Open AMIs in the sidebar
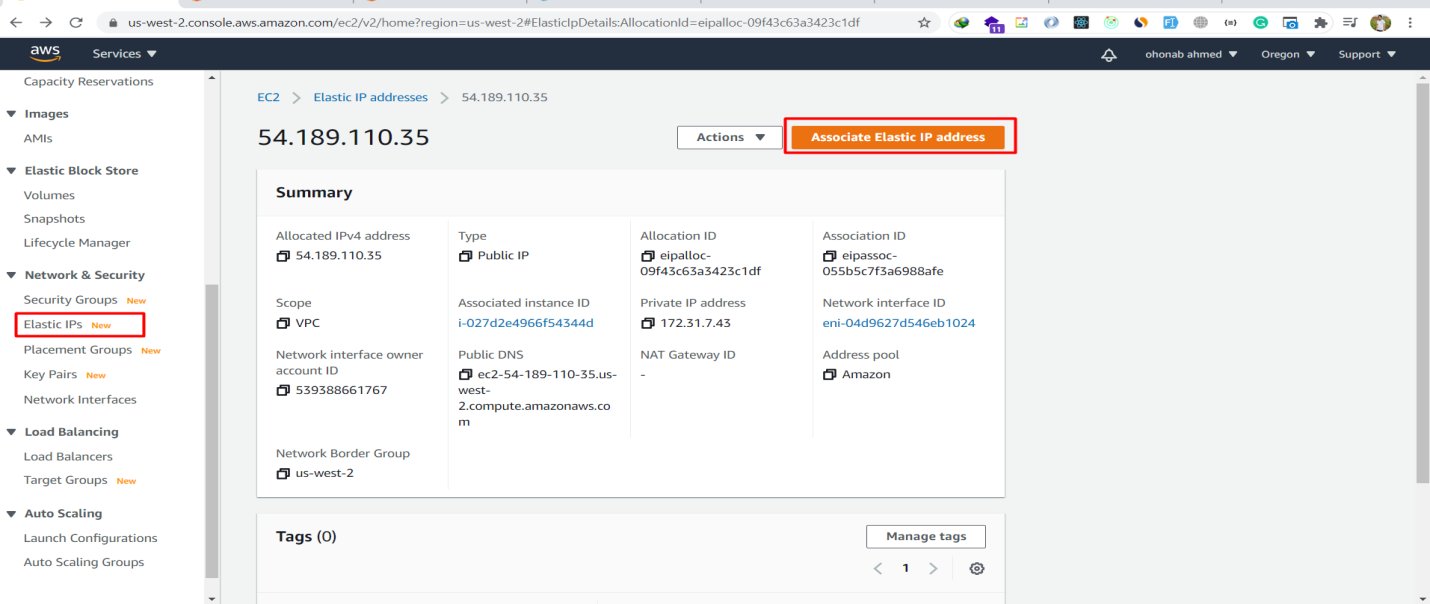The height and width of the screenshot is (604, 1430). 38,139
